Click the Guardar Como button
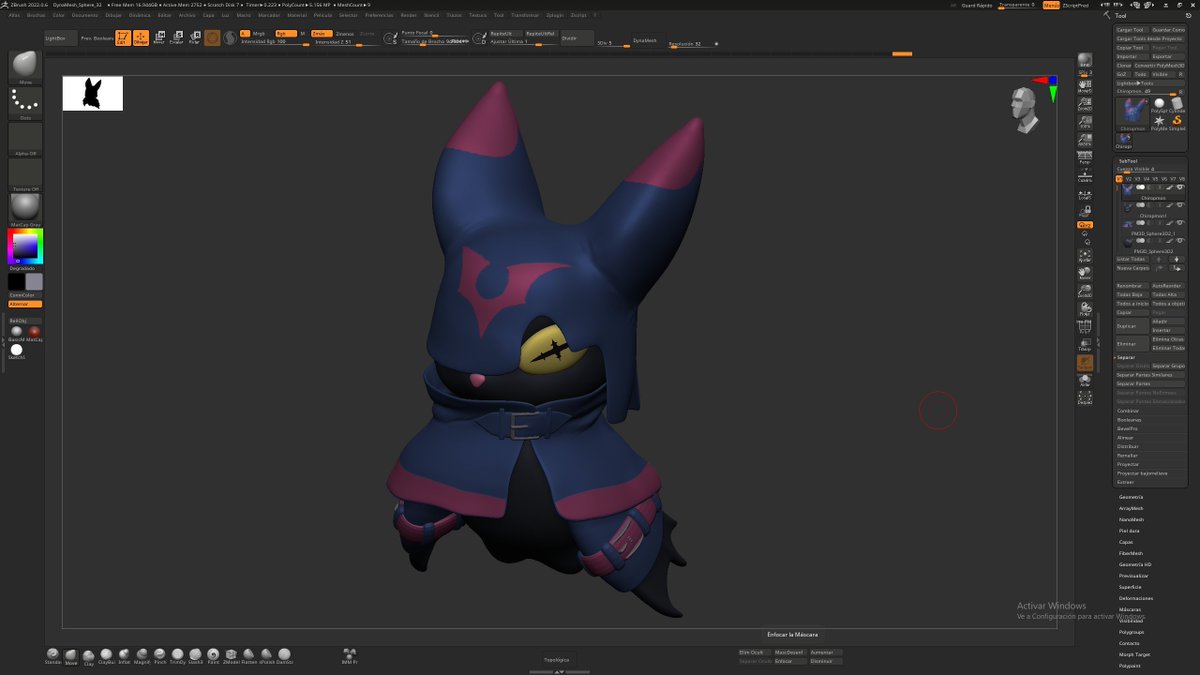The width and height of the screenshot is (1200, 675). (x=1168, y=30)
